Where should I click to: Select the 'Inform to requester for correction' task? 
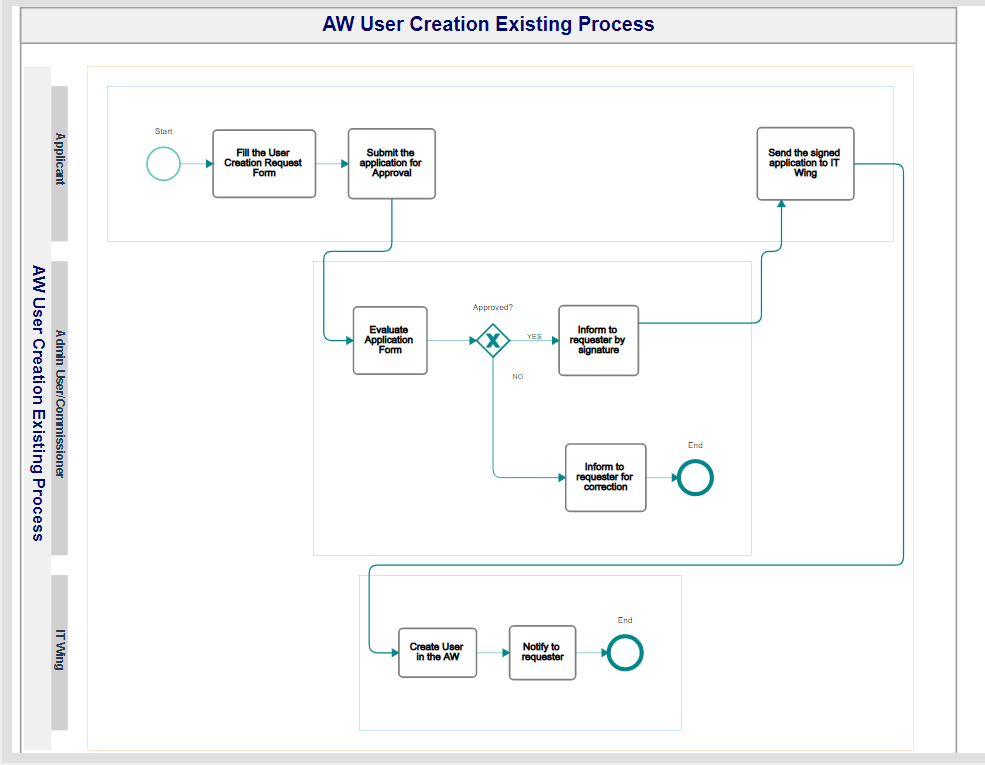pyautogui.click(x=606, y=477)
